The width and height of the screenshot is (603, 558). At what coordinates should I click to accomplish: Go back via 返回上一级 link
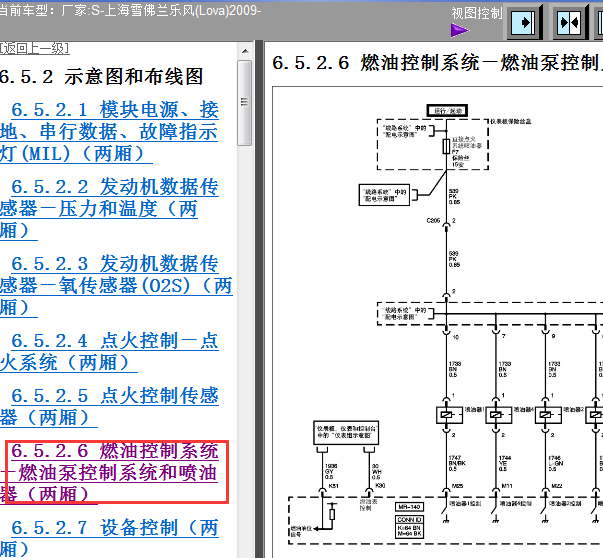pos(35,48)
